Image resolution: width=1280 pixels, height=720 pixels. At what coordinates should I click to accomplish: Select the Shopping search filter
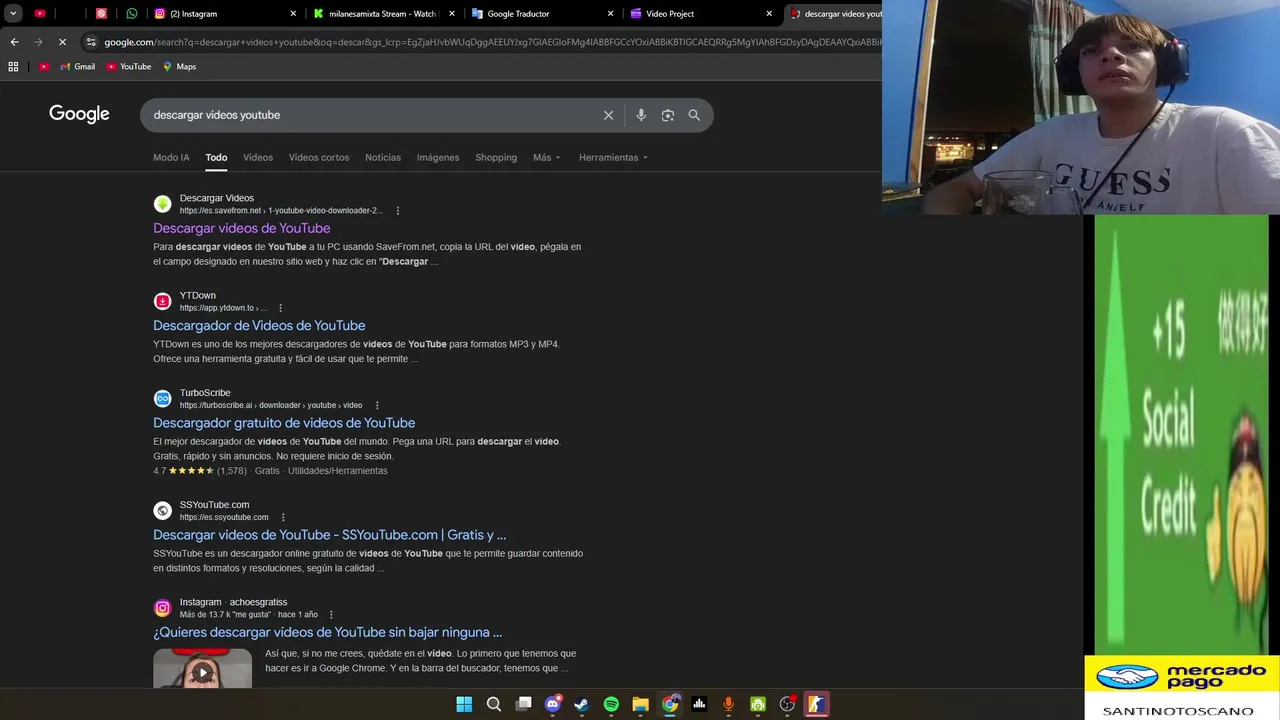[x=496, y=157]
